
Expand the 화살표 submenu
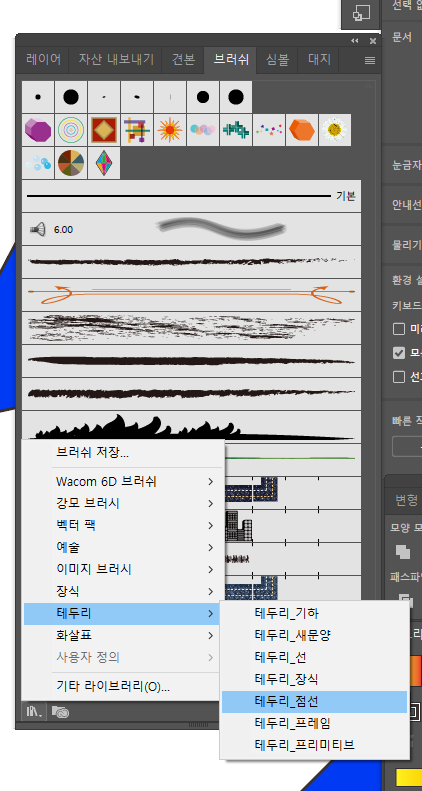pos(122,636)
